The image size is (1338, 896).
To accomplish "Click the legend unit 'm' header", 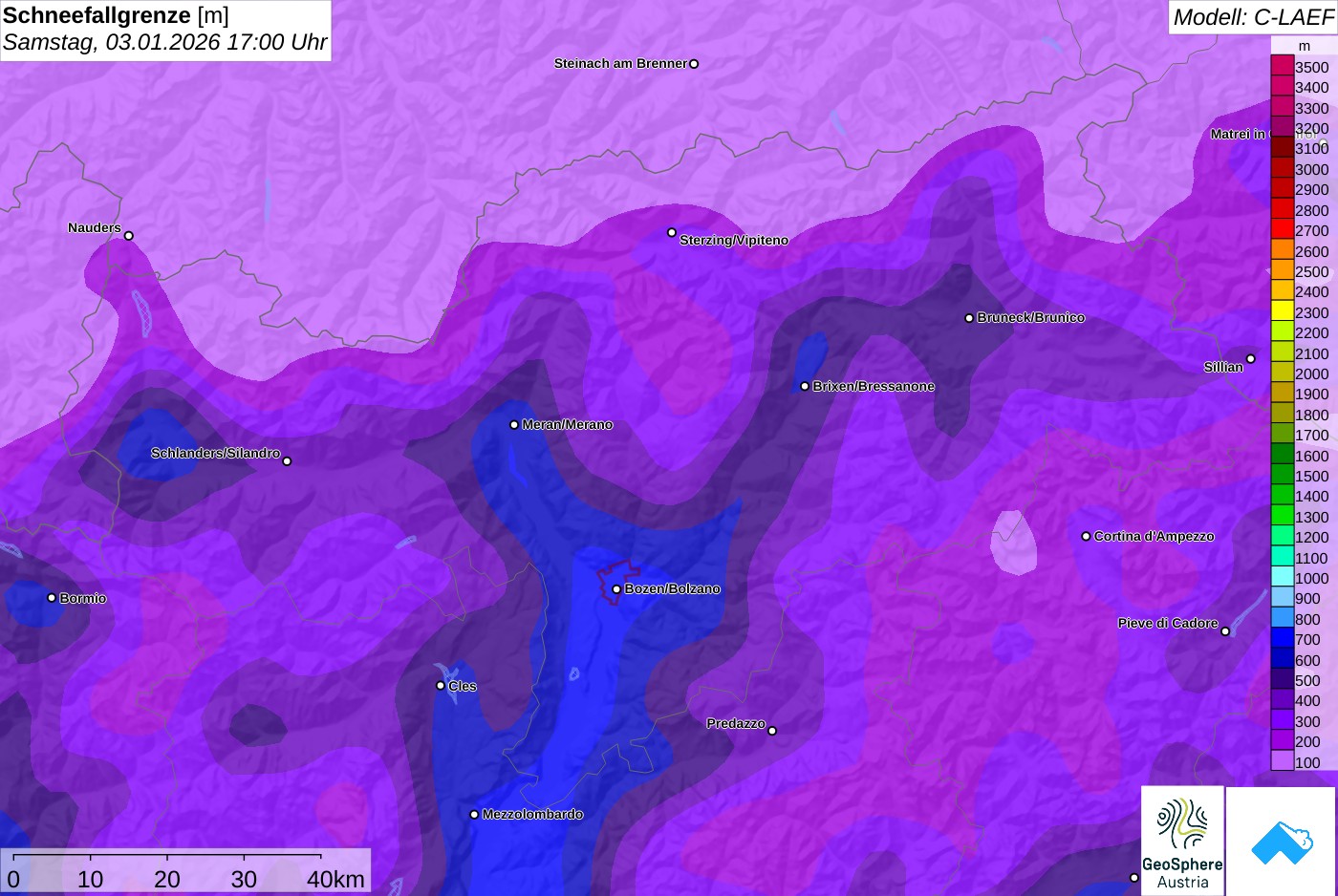I will [1304, 46].
